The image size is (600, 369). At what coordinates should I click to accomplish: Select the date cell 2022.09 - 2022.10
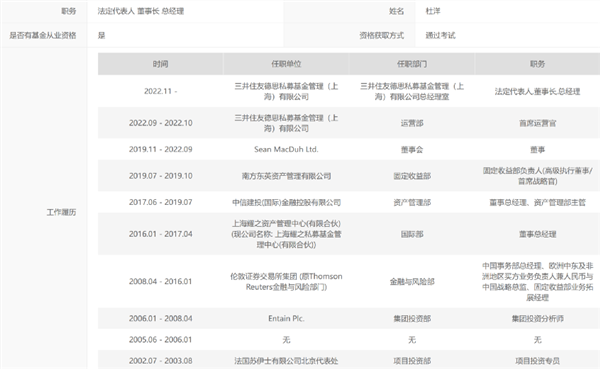pos(160,123)
